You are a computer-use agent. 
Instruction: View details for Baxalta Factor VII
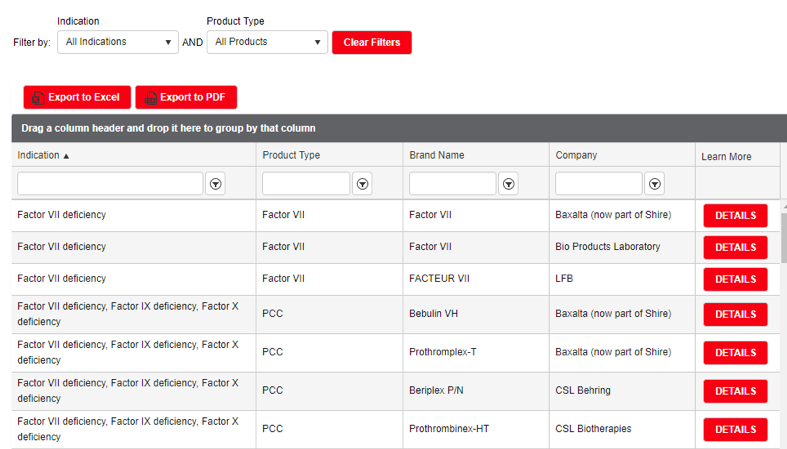(735, 216)
